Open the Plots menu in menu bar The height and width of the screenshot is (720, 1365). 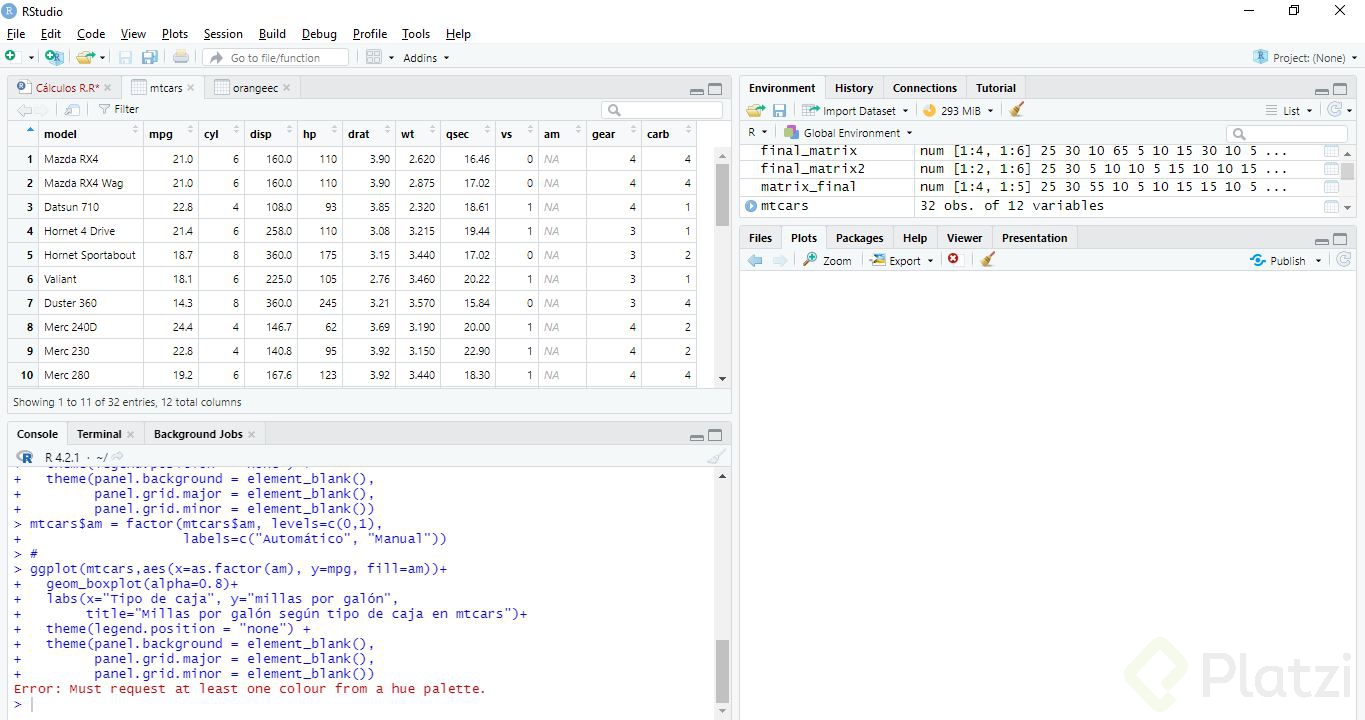tap(175, 34)
